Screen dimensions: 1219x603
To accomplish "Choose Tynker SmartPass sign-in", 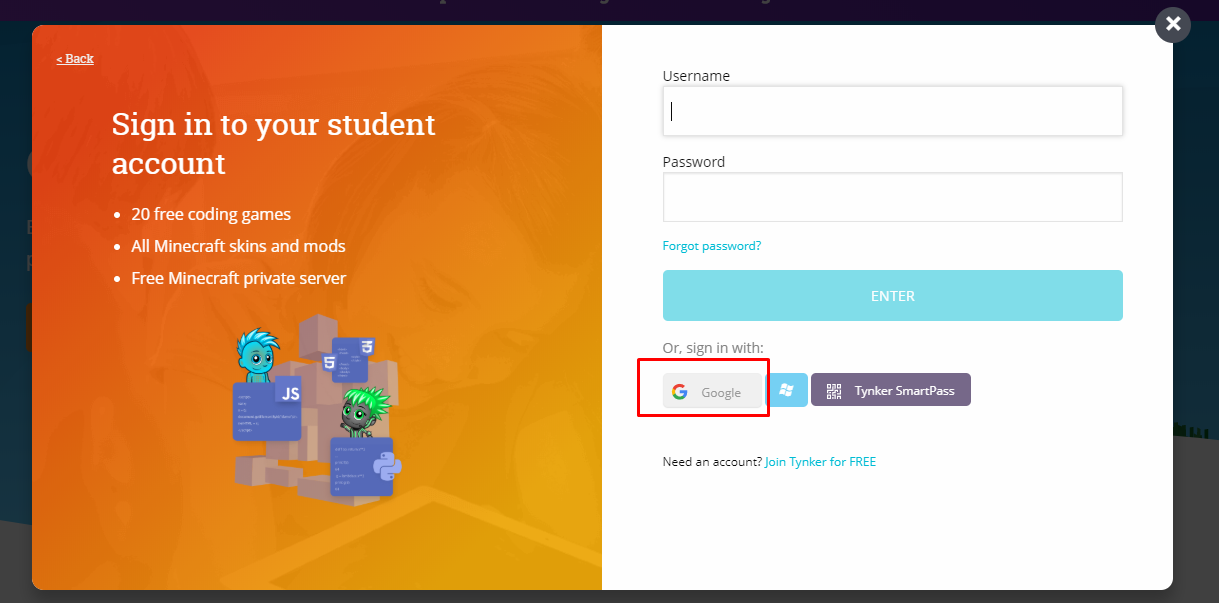I will click(x=890, y=390).
